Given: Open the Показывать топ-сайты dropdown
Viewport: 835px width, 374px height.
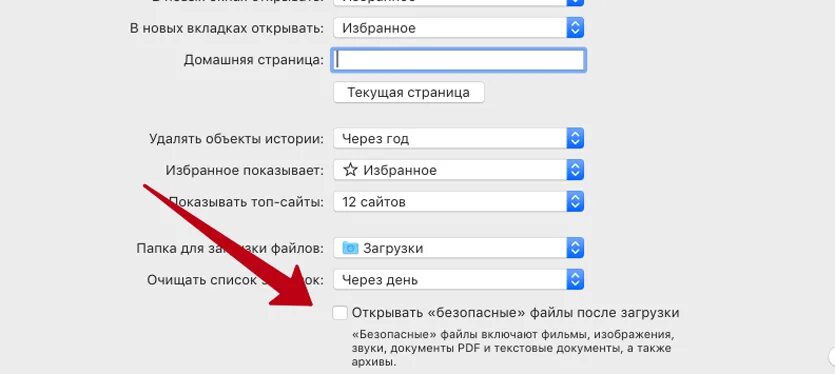Looking at the screenshot, I should pos(459,202).
